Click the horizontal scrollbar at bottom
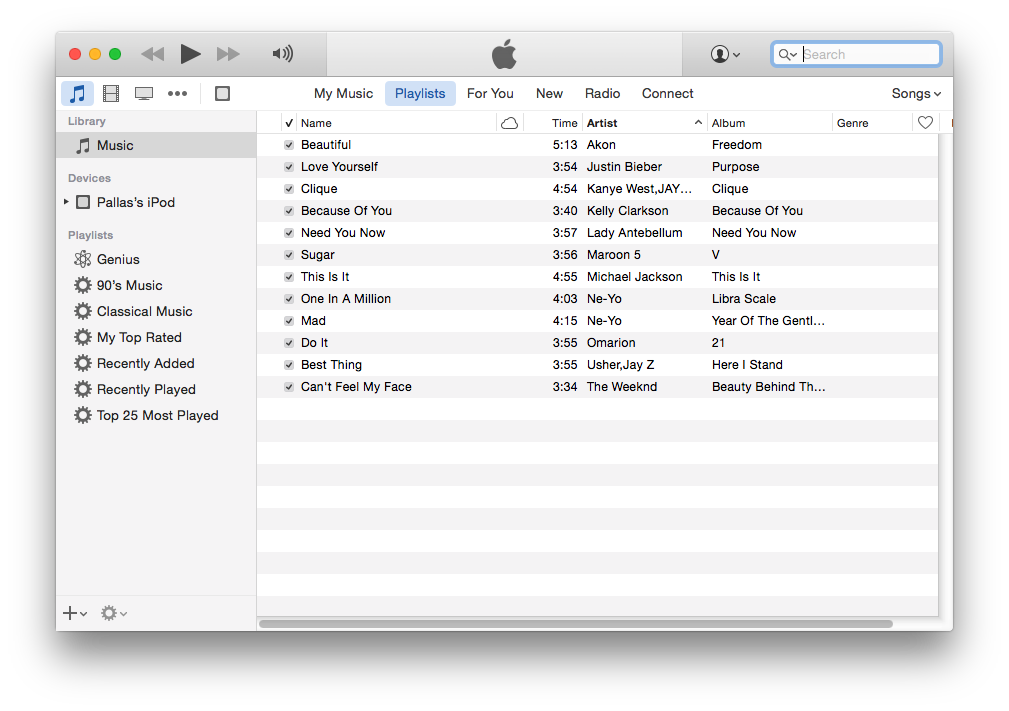 point(576,623)
